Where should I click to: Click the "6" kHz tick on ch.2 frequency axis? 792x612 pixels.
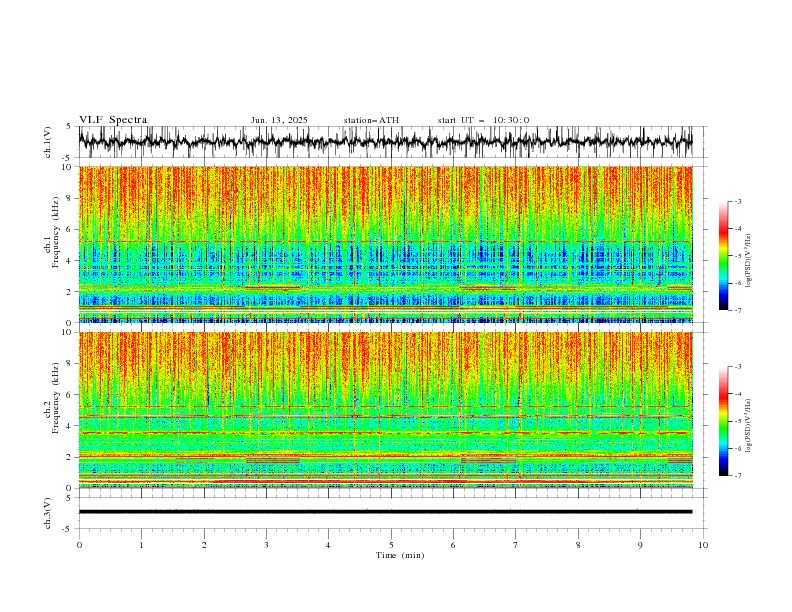71,395
